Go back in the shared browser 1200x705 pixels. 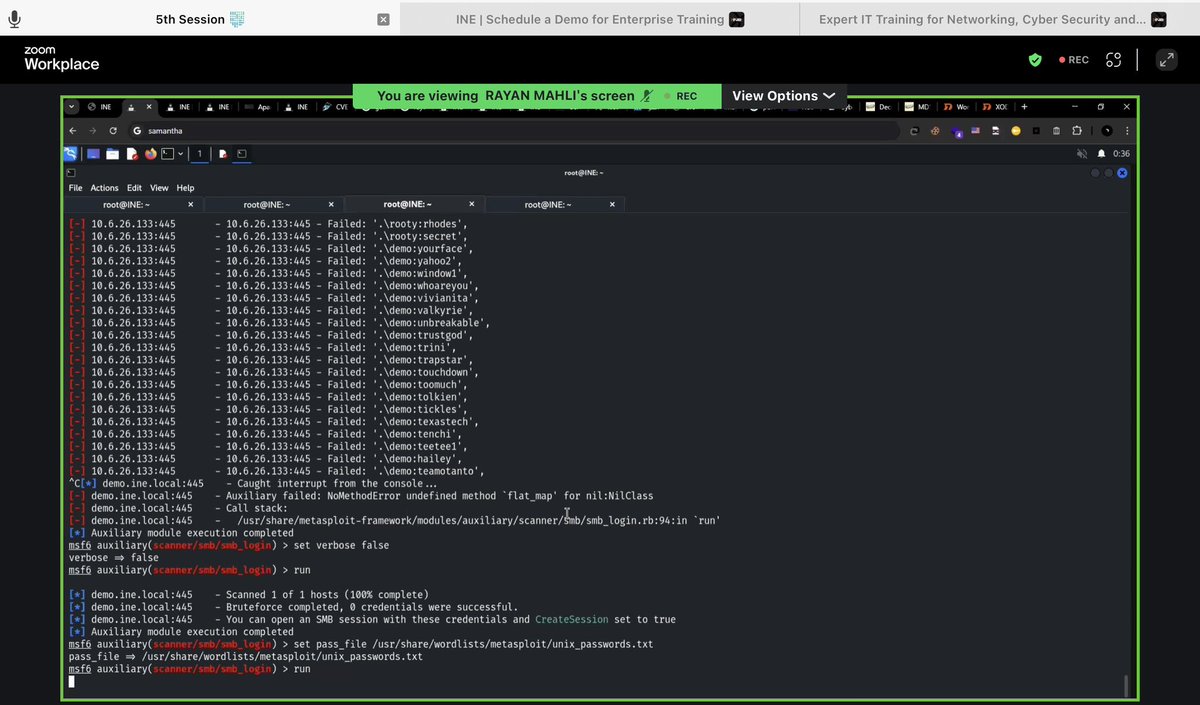tap(72, 131)
